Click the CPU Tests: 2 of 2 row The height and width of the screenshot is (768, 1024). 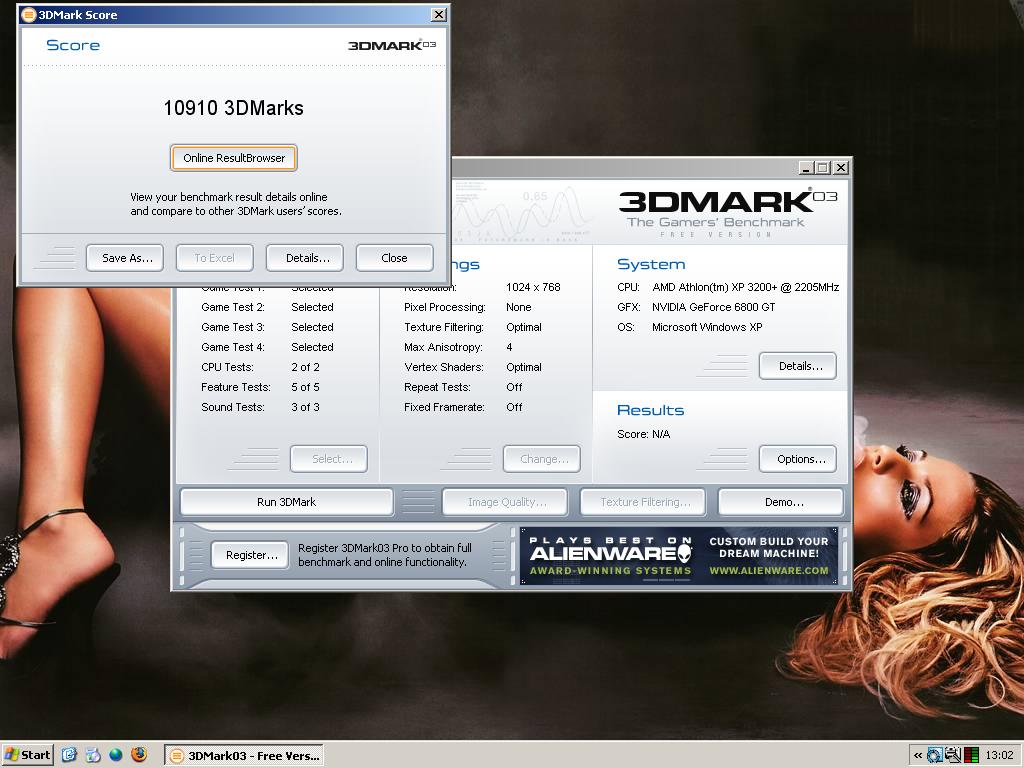point(260,367)
